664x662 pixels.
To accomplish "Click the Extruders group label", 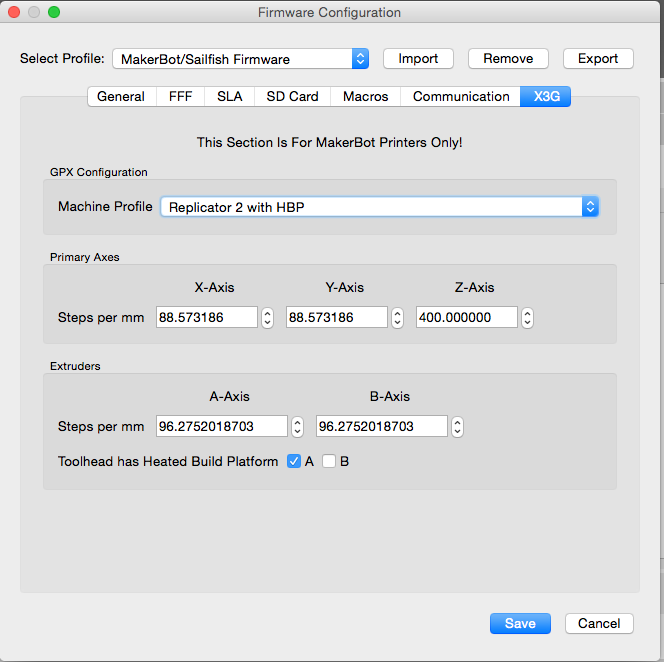I will pyautogui.click(x=75, y=366).
